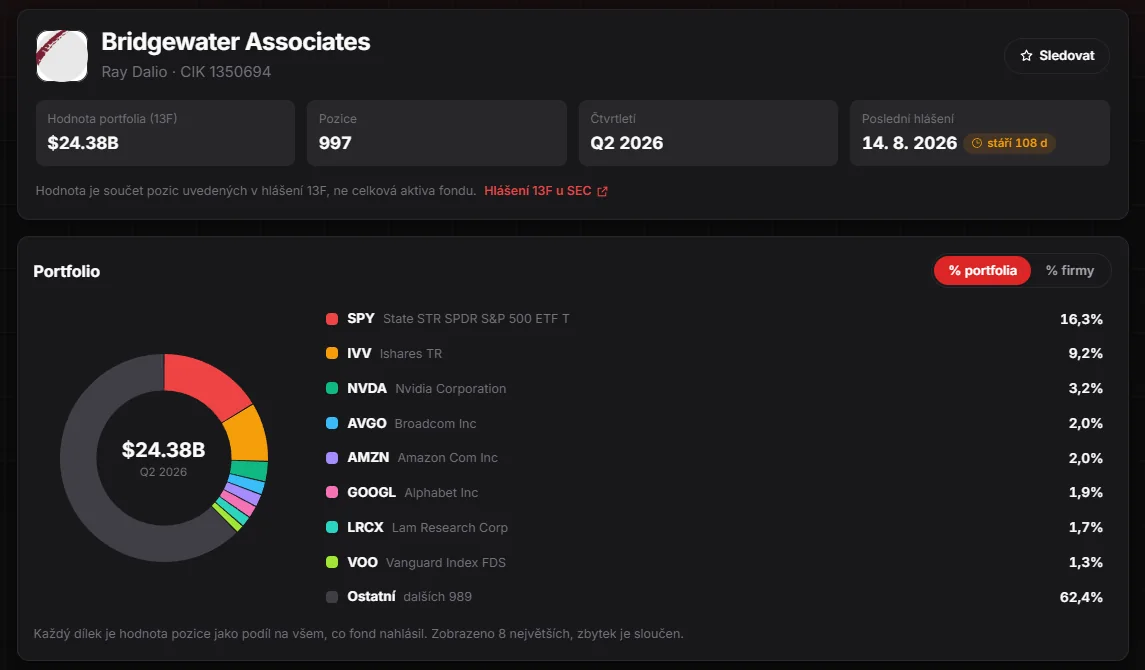Screen dimensions: 1145x670
Task: Click the purple AMZN color swatch
Action: [x=332, y=458]
